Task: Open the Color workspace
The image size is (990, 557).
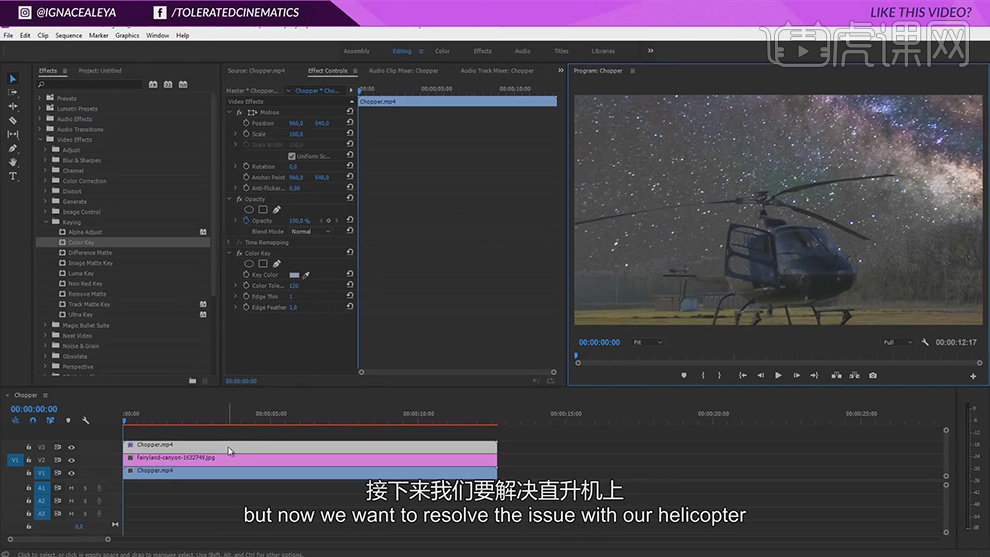Action: click(442, 51)
